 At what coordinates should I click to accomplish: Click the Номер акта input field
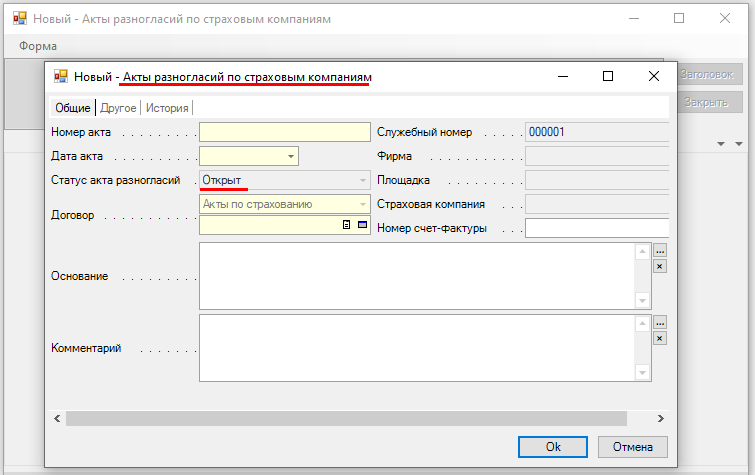tap(284, 132)
